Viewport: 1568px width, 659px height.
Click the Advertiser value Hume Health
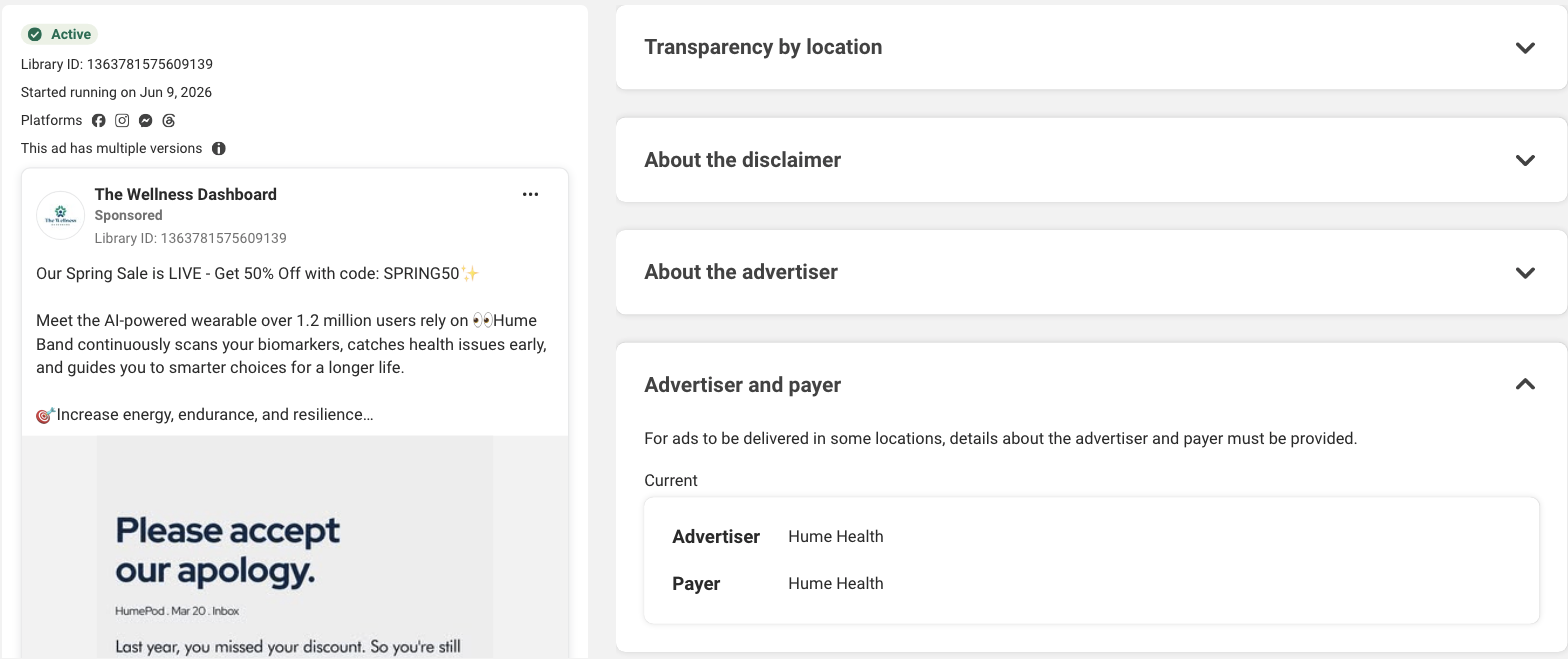click(x=836, y=536)
